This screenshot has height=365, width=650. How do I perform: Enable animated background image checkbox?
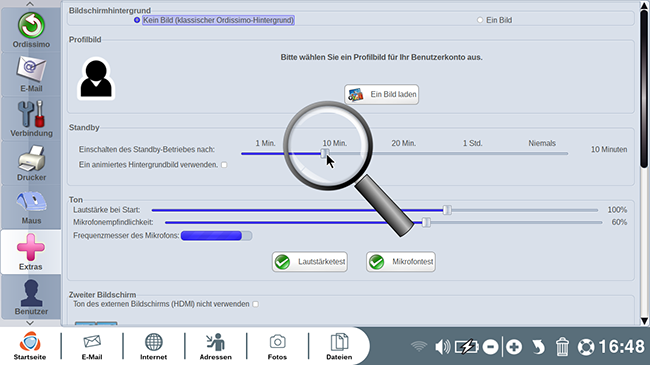point(224,165)
